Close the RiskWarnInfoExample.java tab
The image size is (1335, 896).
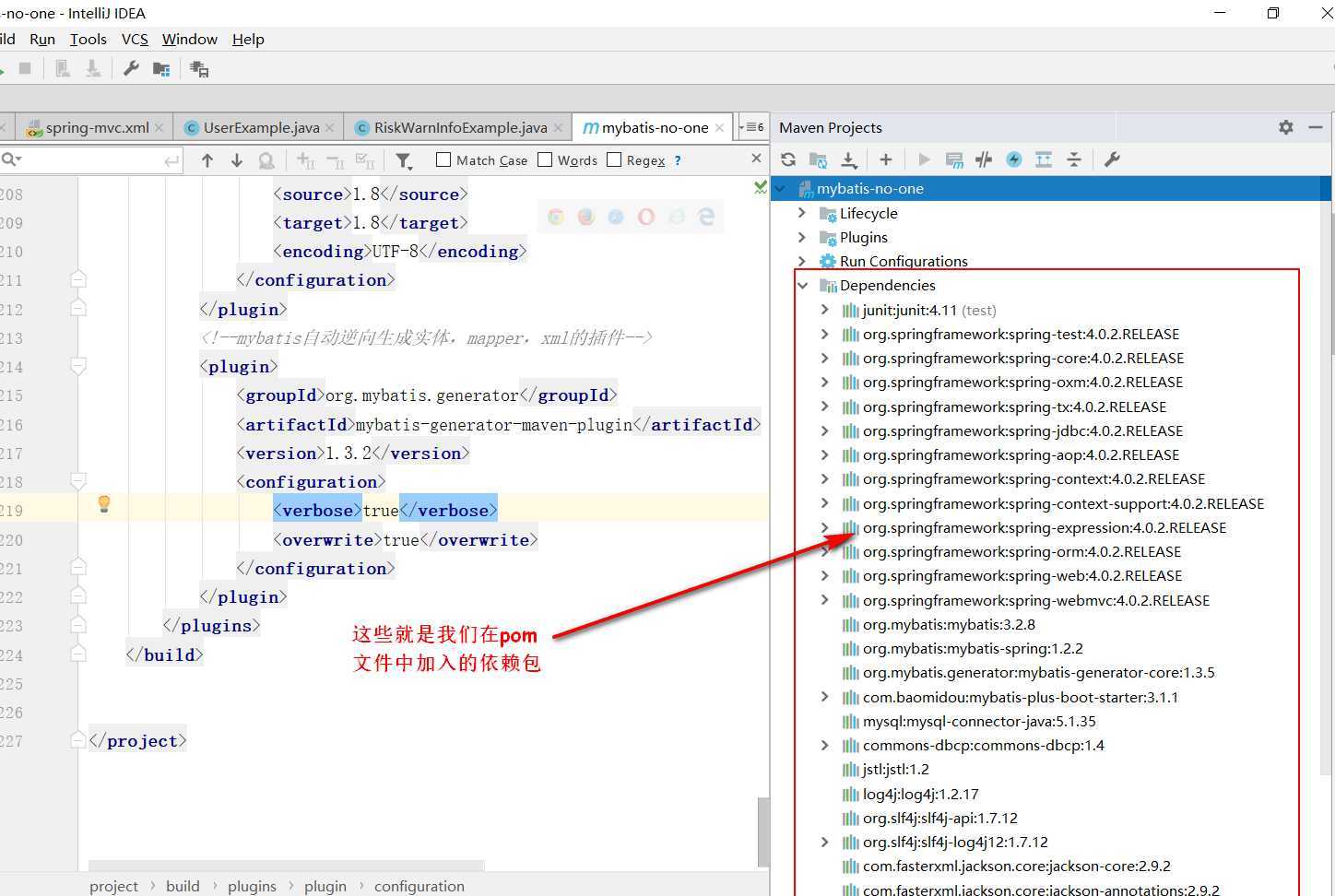[558, 128]
